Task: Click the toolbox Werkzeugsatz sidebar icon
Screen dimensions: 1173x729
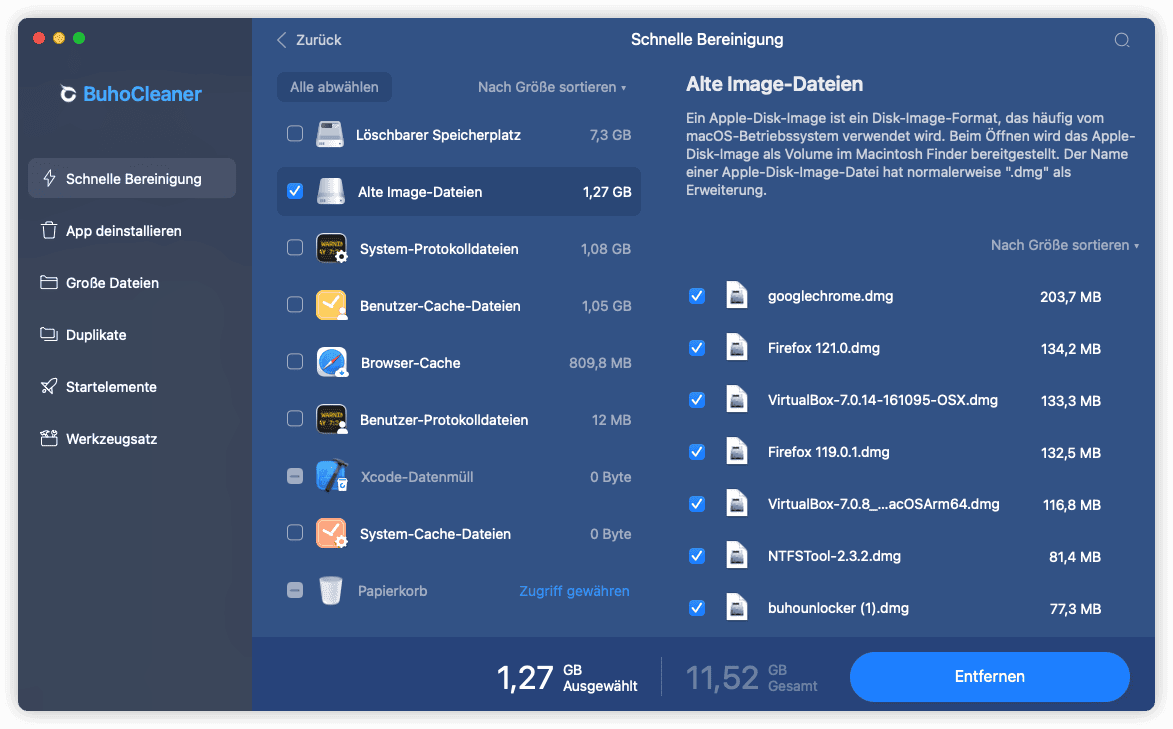Action: (x=49, y=438)
